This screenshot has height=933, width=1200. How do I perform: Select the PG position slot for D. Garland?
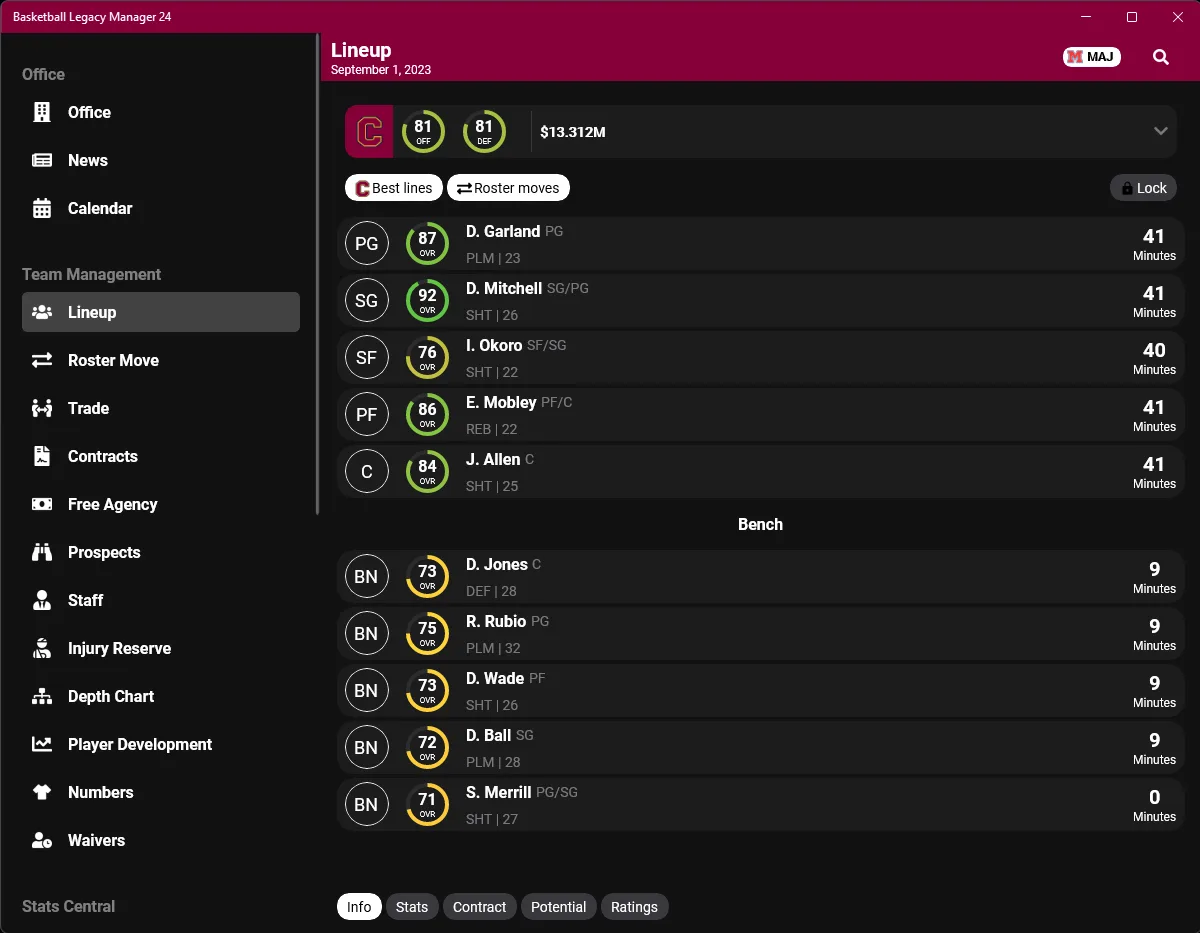[x=367, y=243]
